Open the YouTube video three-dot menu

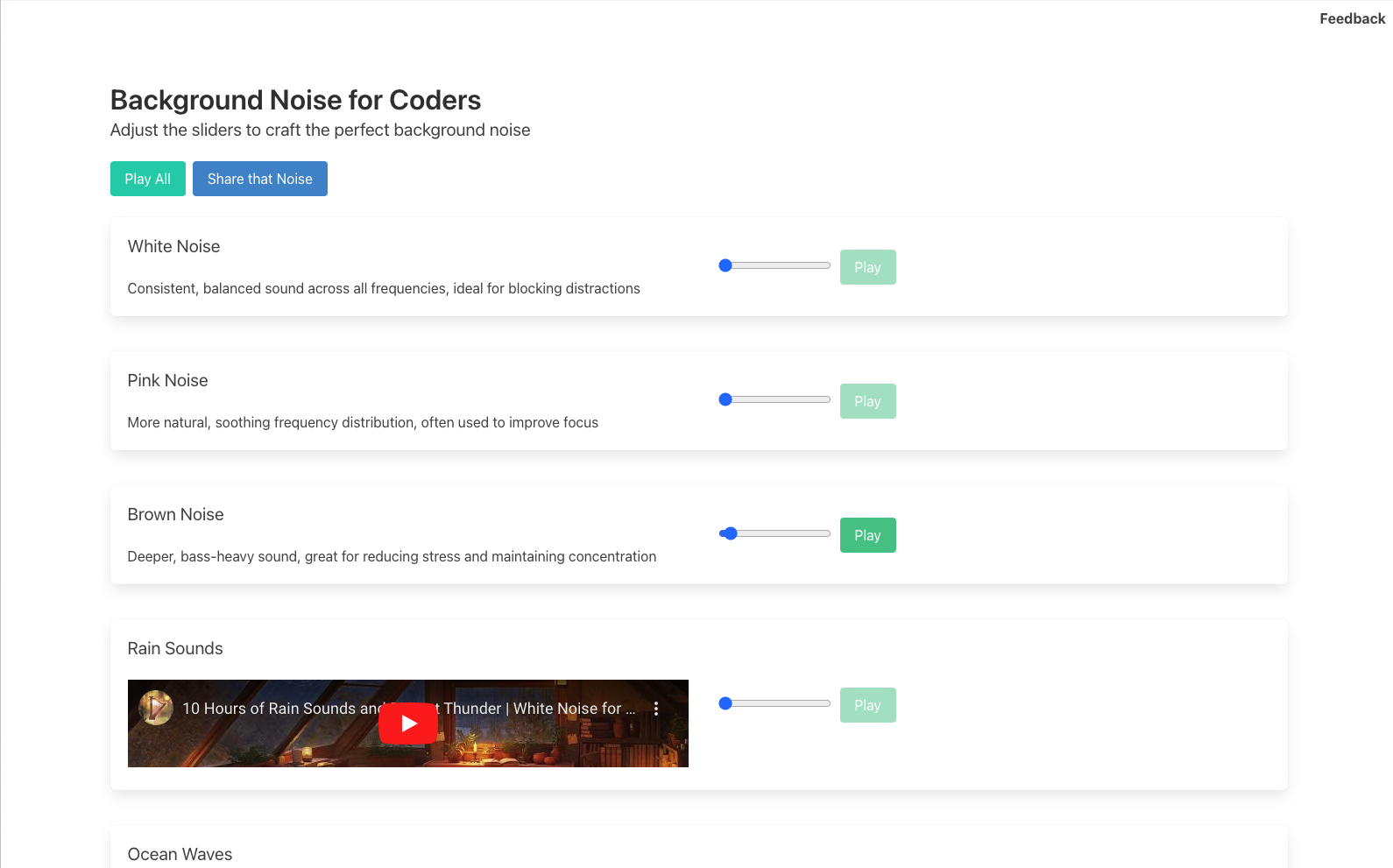[656, 709]
